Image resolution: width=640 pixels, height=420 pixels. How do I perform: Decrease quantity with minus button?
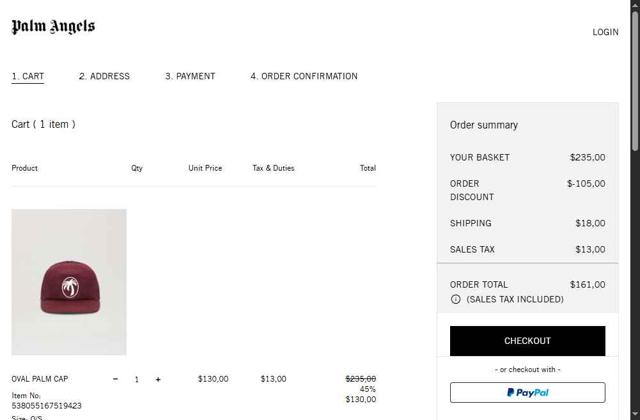(x=115, y=380)
